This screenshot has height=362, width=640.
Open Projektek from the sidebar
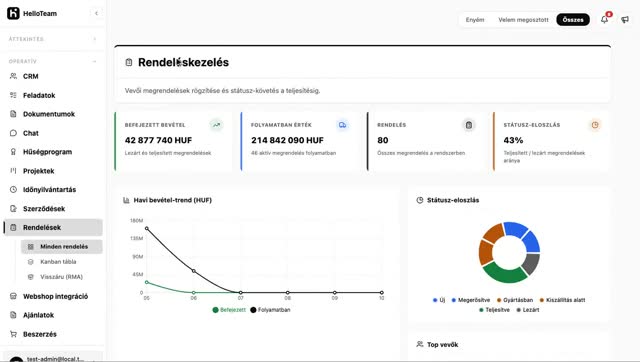53,171
